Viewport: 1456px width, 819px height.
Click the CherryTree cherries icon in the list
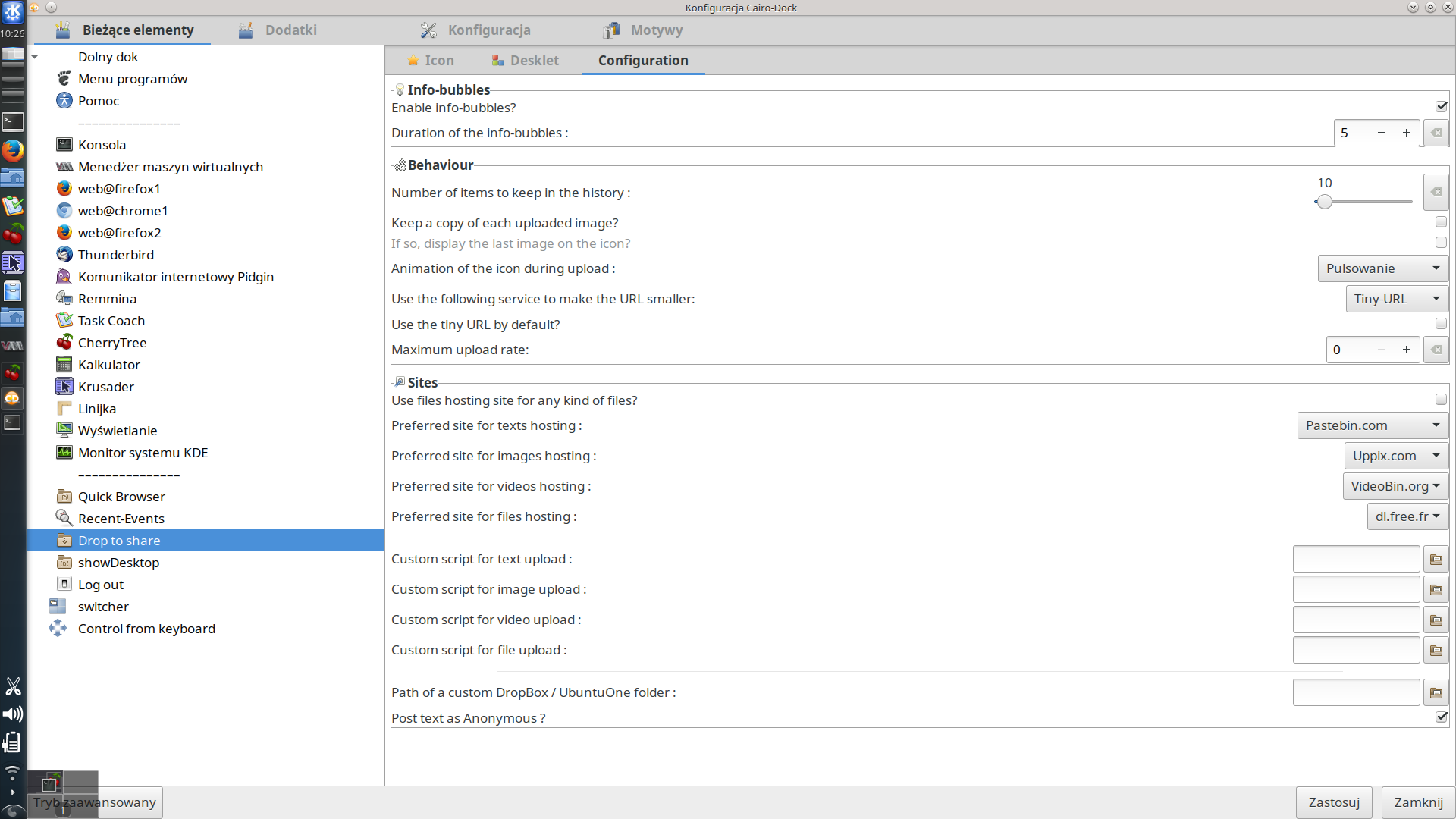[x=64, y=342]
